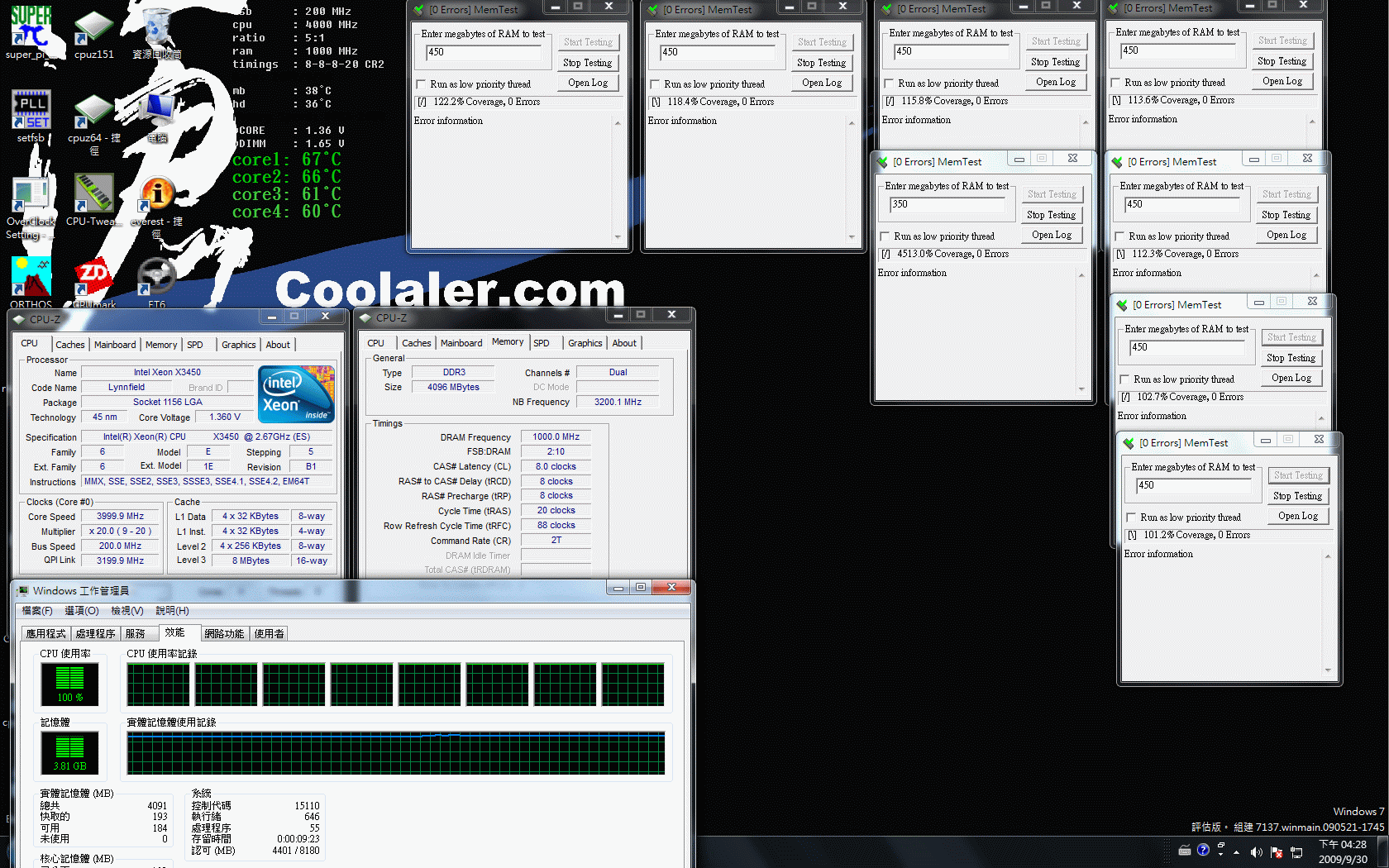1389x868 pixels.
Task: Open the OverClock Setting desktop shortcut
Action: [31, 207]
